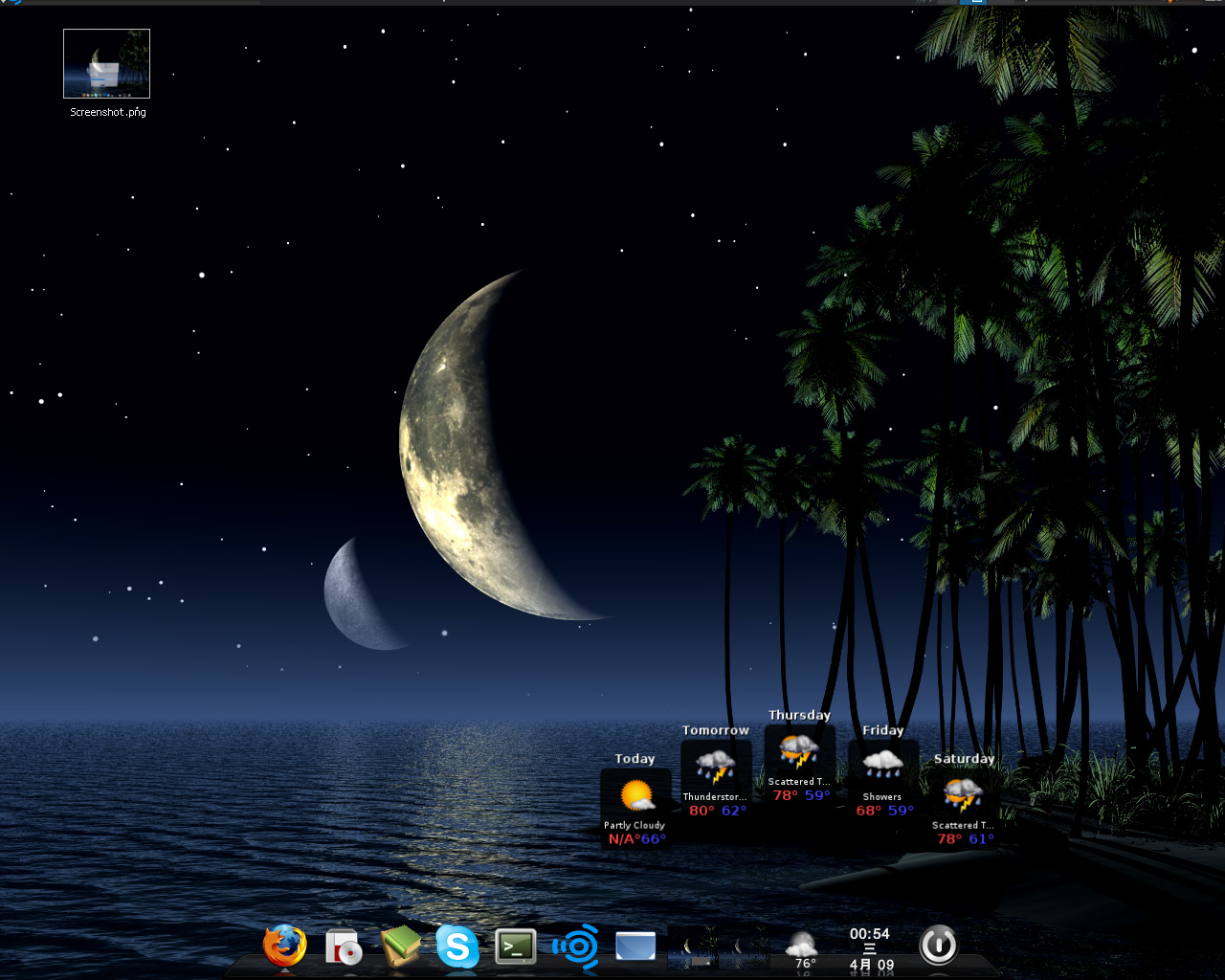Click Saturday's "Scattered T..." condition text

coord(963,825)
